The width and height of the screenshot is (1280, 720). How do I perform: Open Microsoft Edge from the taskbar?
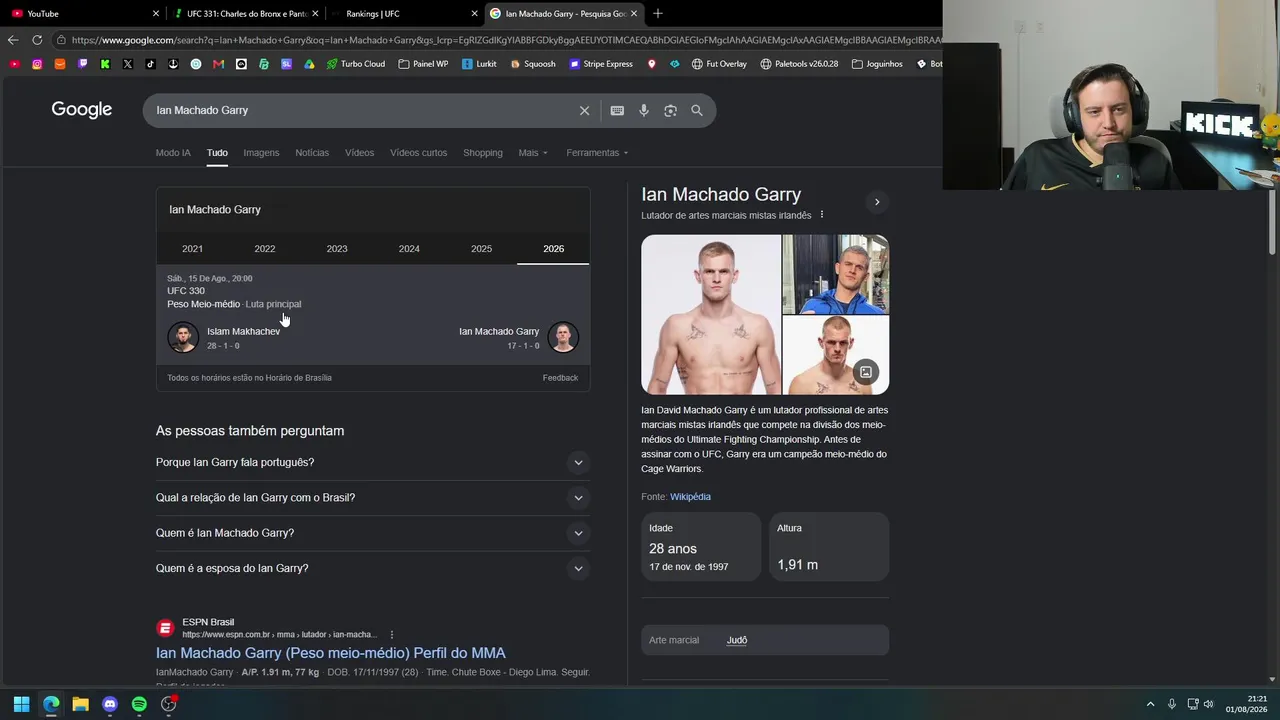point(51,704)
